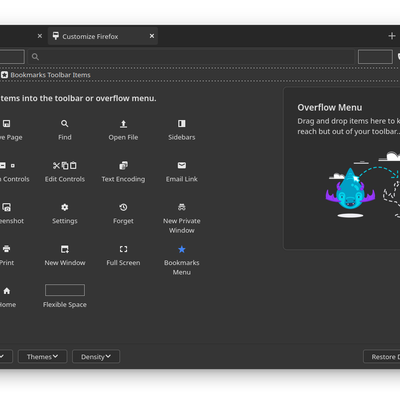Click the Bookmarks Toolbar Items label

[50, 75]
